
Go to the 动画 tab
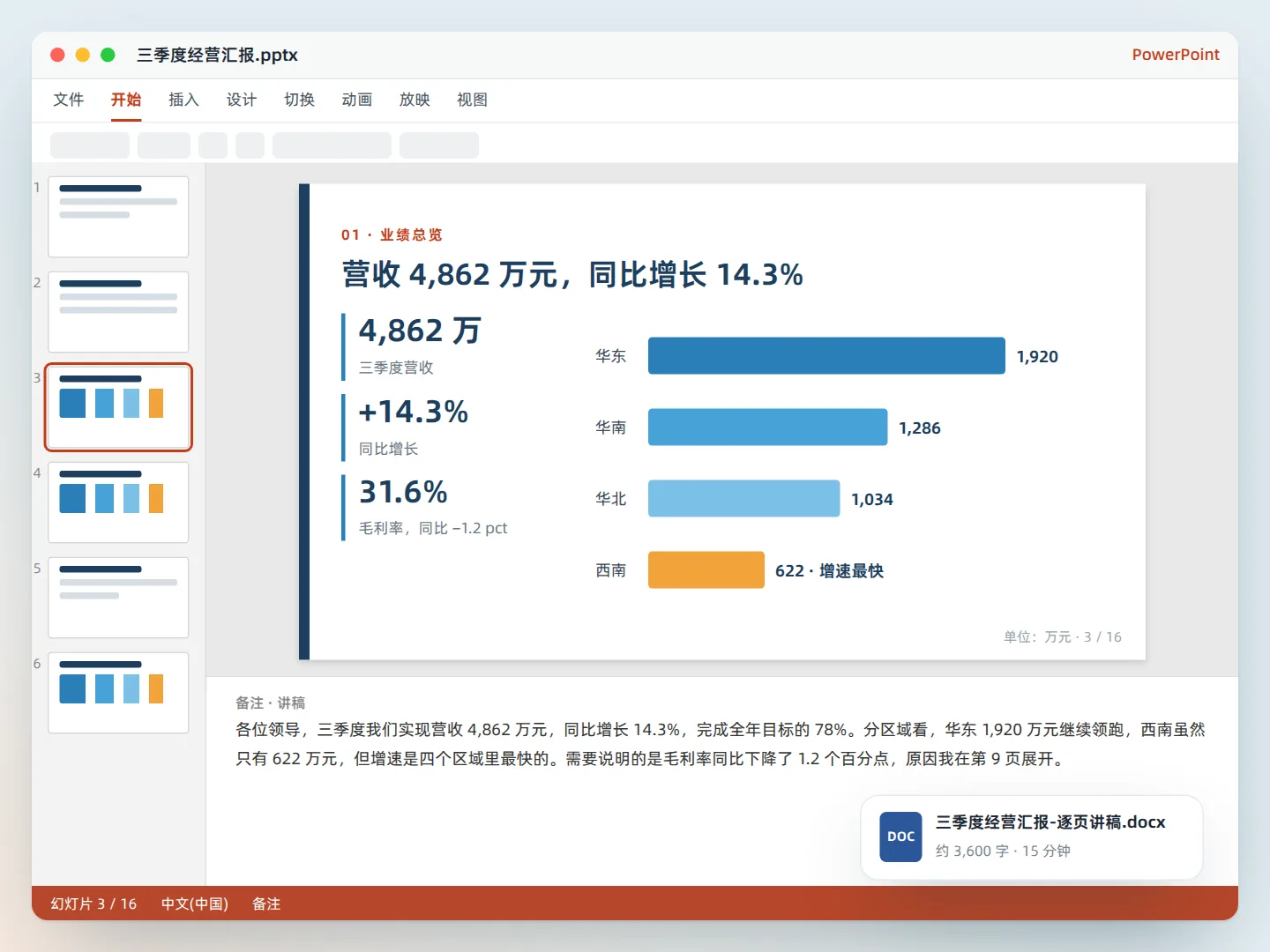click(x=357, y=100)
